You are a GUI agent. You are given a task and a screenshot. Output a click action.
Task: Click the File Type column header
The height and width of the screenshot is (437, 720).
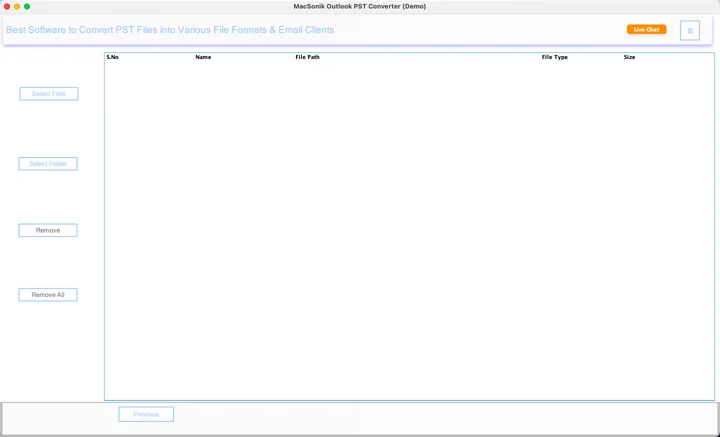click(555, 57)
